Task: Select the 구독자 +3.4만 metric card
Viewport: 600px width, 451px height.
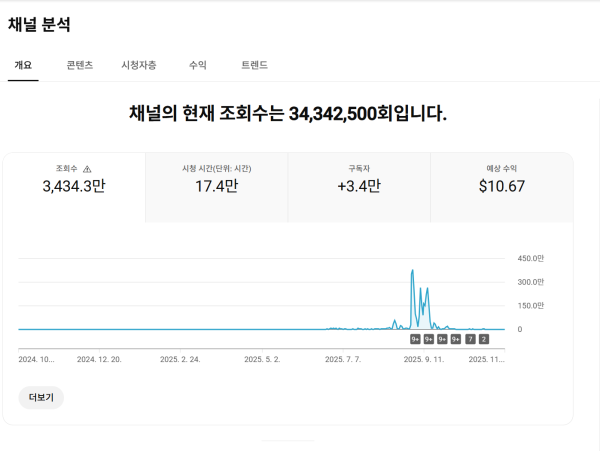Action: [359, 186]
